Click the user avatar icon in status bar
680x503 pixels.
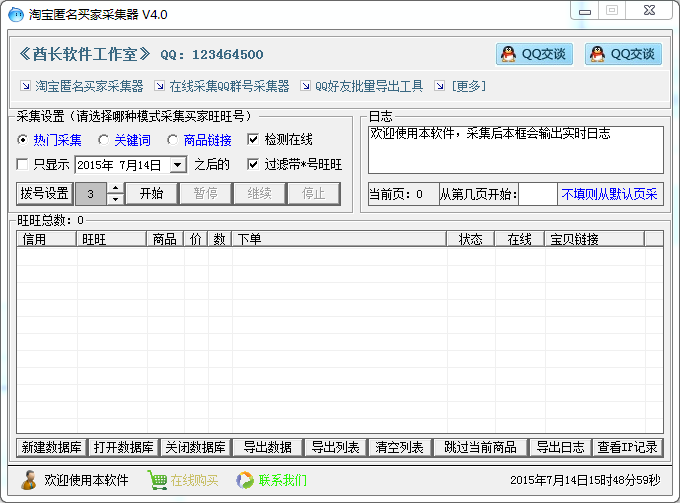(29, 480)
